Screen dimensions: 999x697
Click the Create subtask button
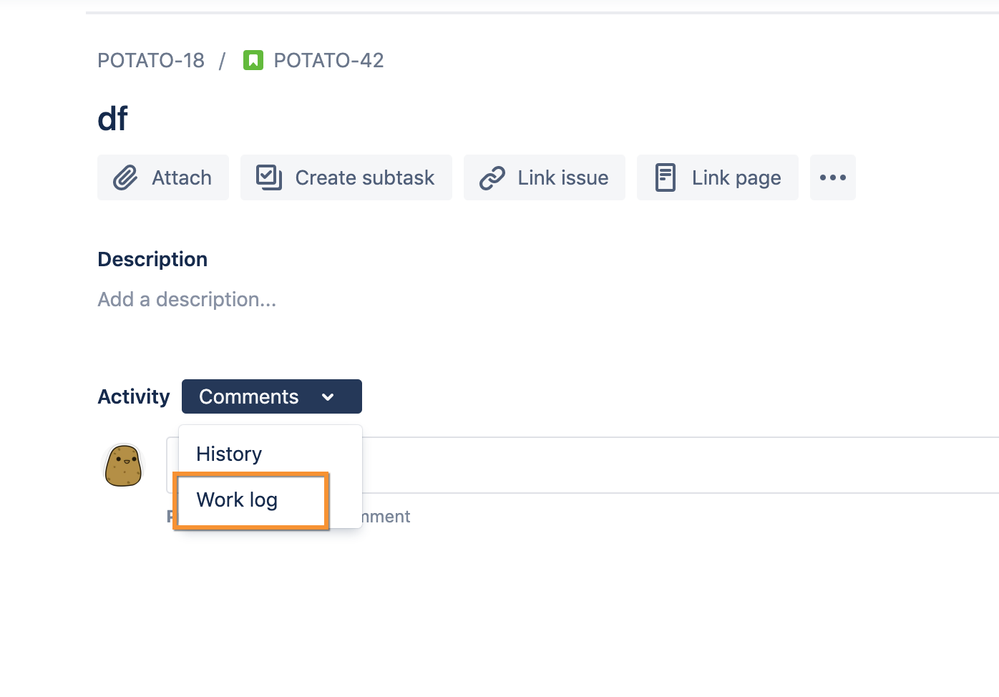[346, 177]
